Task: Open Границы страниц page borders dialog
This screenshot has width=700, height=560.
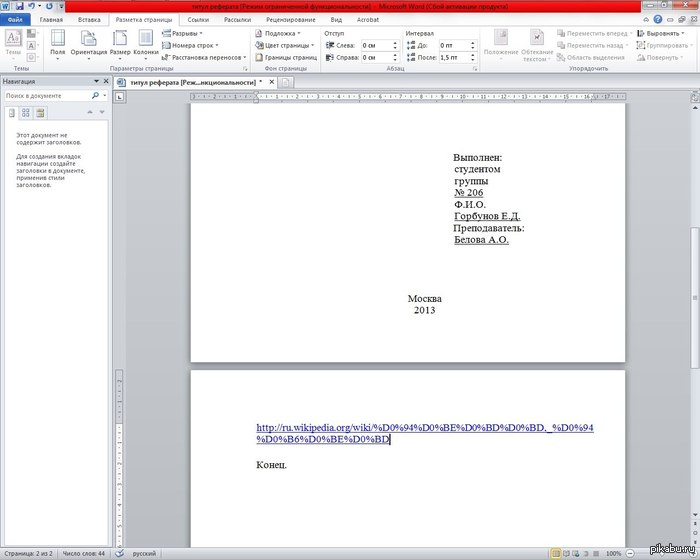Action: pyautogui.click(x=286, y=58)
